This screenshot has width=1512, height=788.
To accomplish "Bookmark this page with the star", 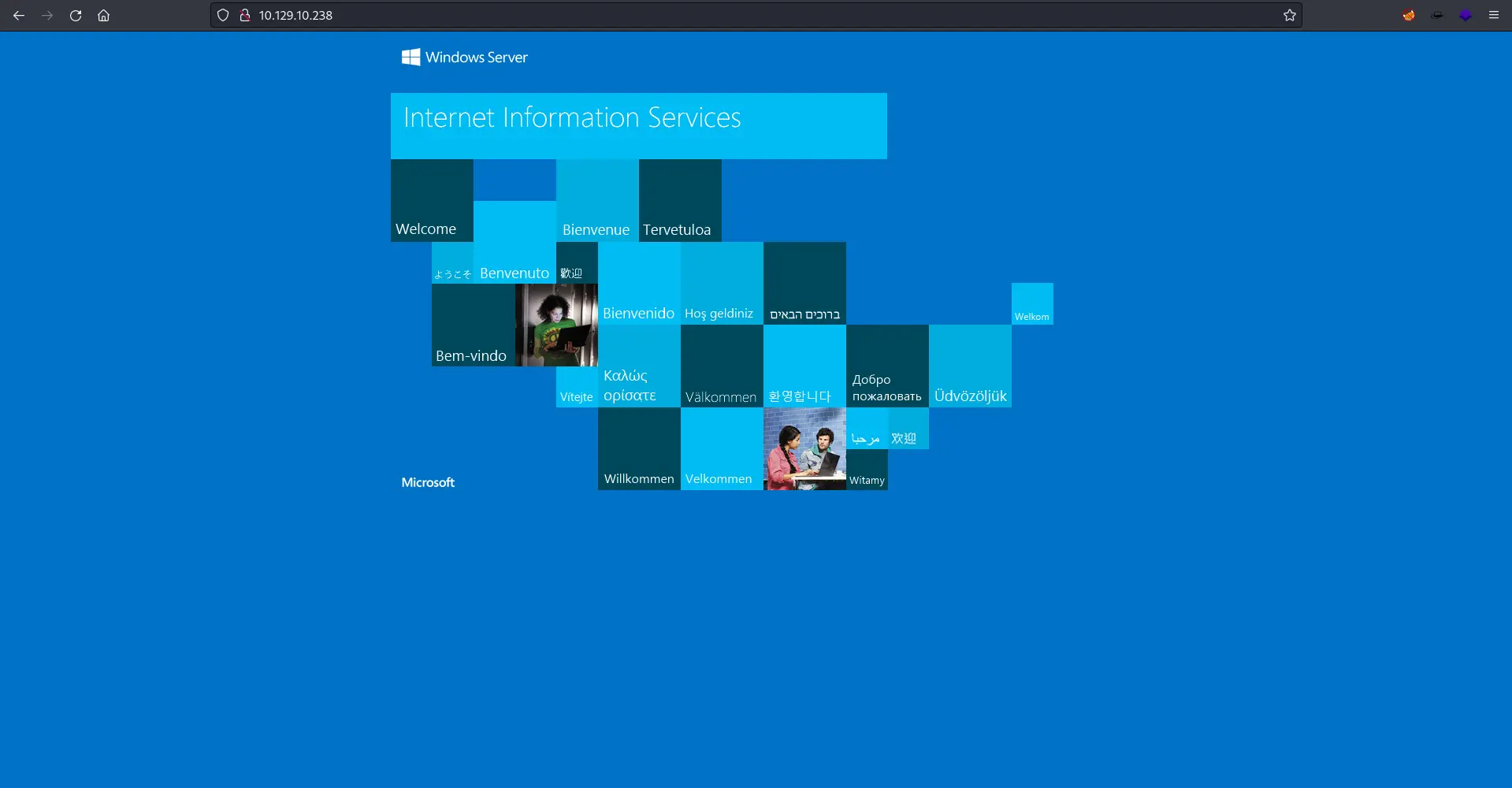I will (1289, 15).
